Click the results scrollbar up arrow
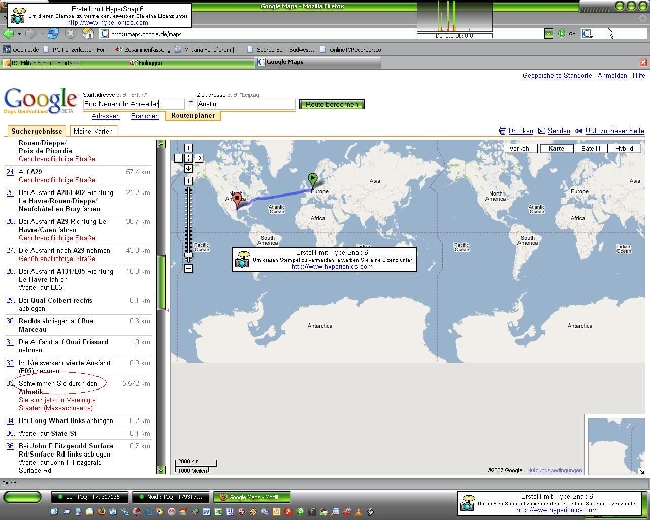Screen dimensions: 650x520 click(x=161, y=144)
